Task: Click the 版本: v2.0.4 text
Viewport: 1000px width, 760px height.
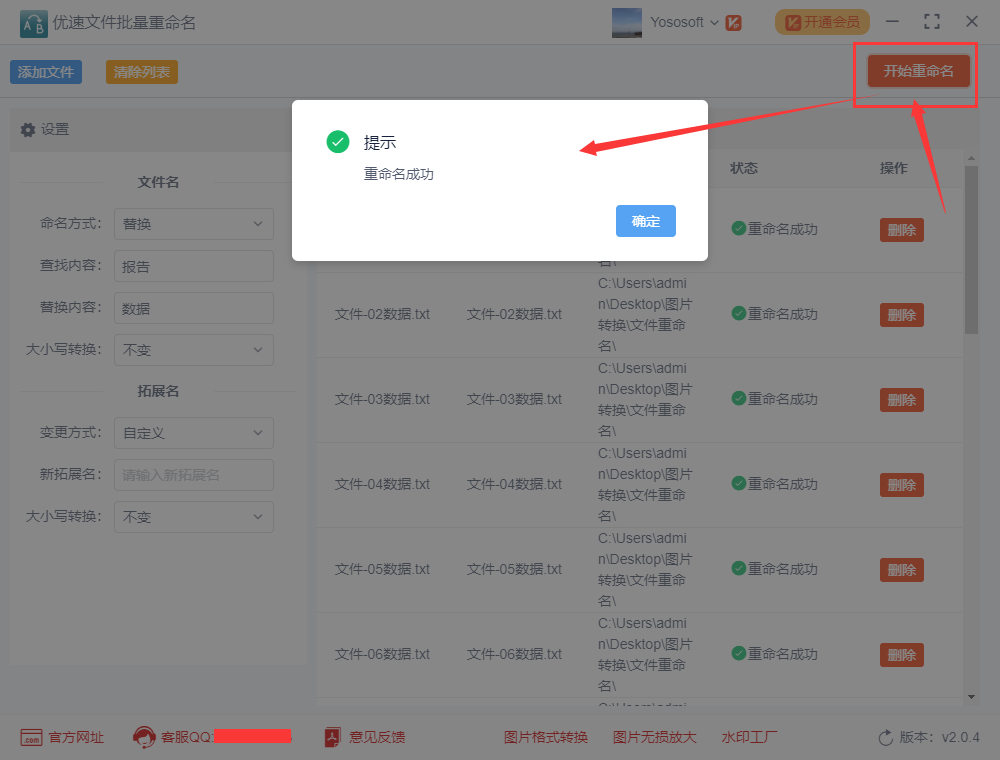Action: 939,738
